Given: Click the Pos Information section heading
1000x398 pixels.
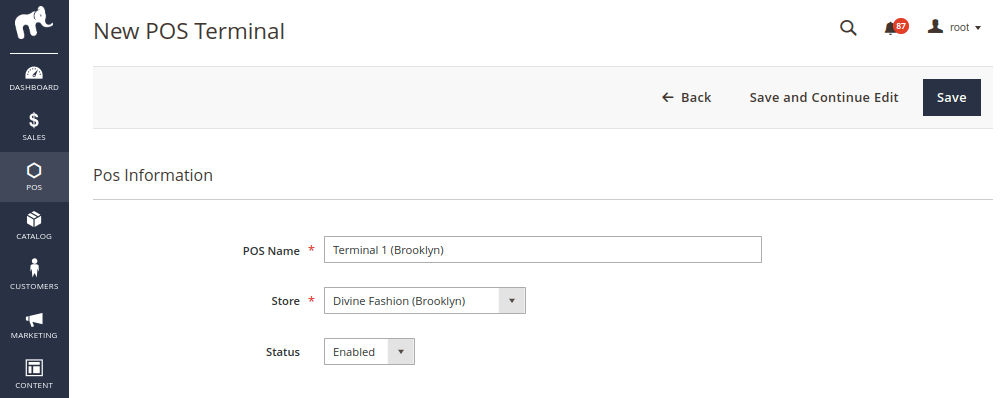Looking at the screenshot, I should coord(153,175).
